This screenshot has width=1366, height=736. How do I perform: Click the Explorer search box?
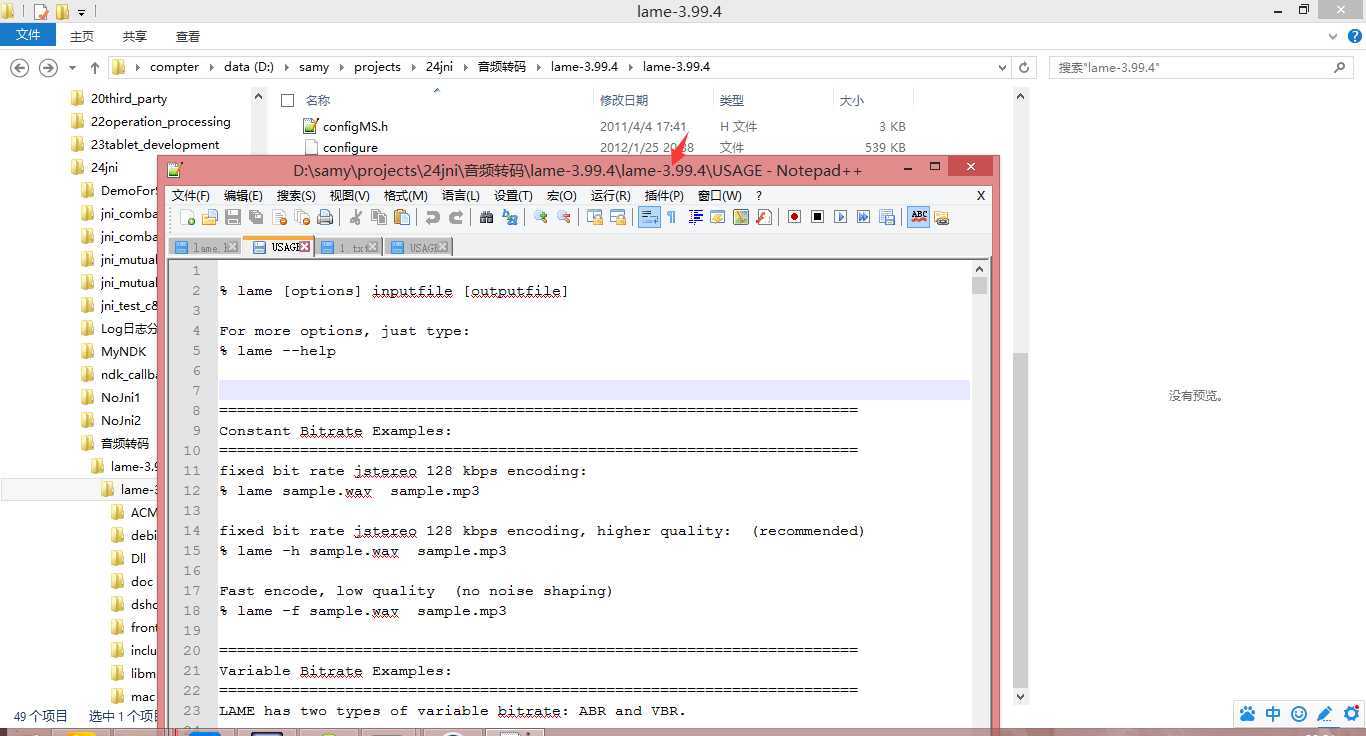[1201, 67]
